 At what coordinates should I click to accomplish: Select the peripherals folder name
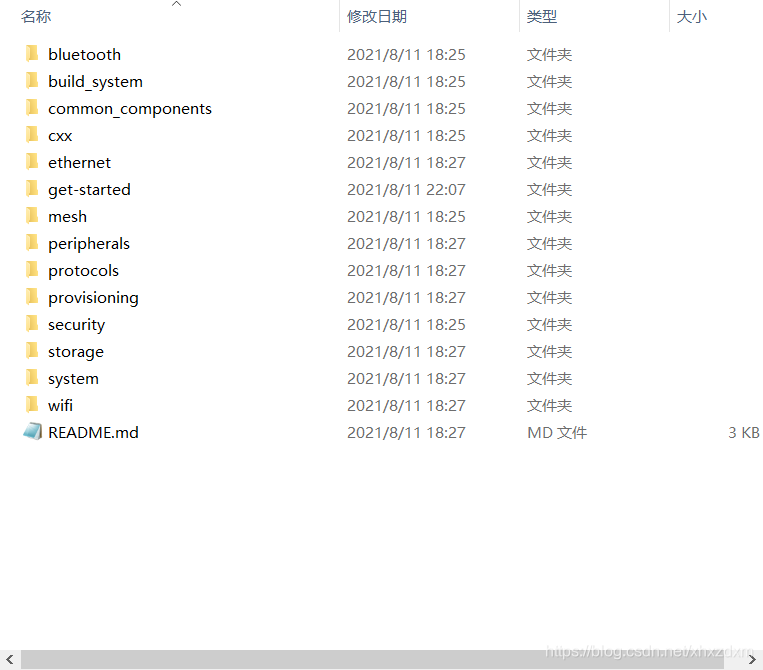click(89, 244)
